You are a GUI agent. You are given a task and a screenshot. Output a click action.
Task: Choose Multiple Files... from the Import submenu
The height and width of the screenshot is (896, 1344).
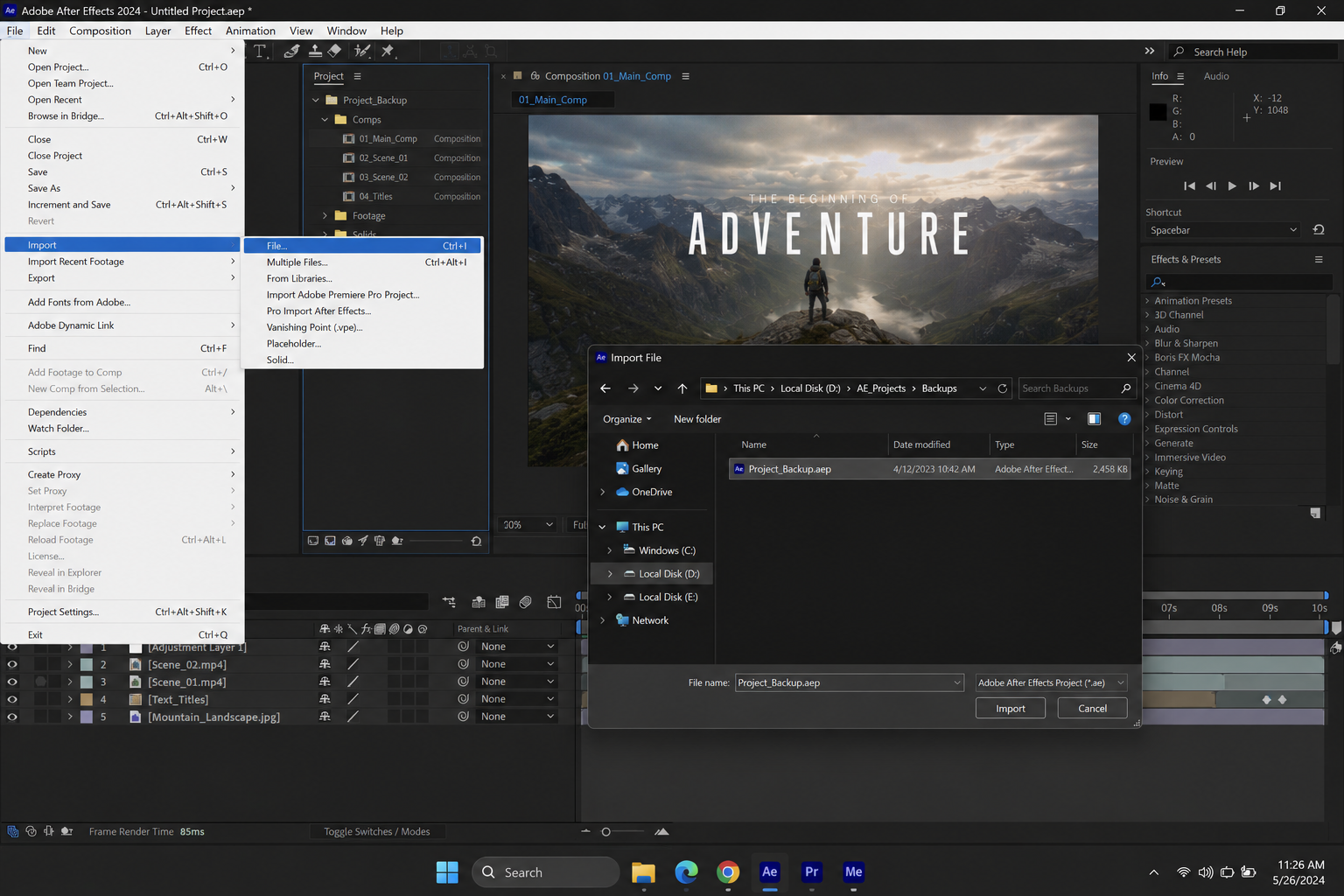362,262
